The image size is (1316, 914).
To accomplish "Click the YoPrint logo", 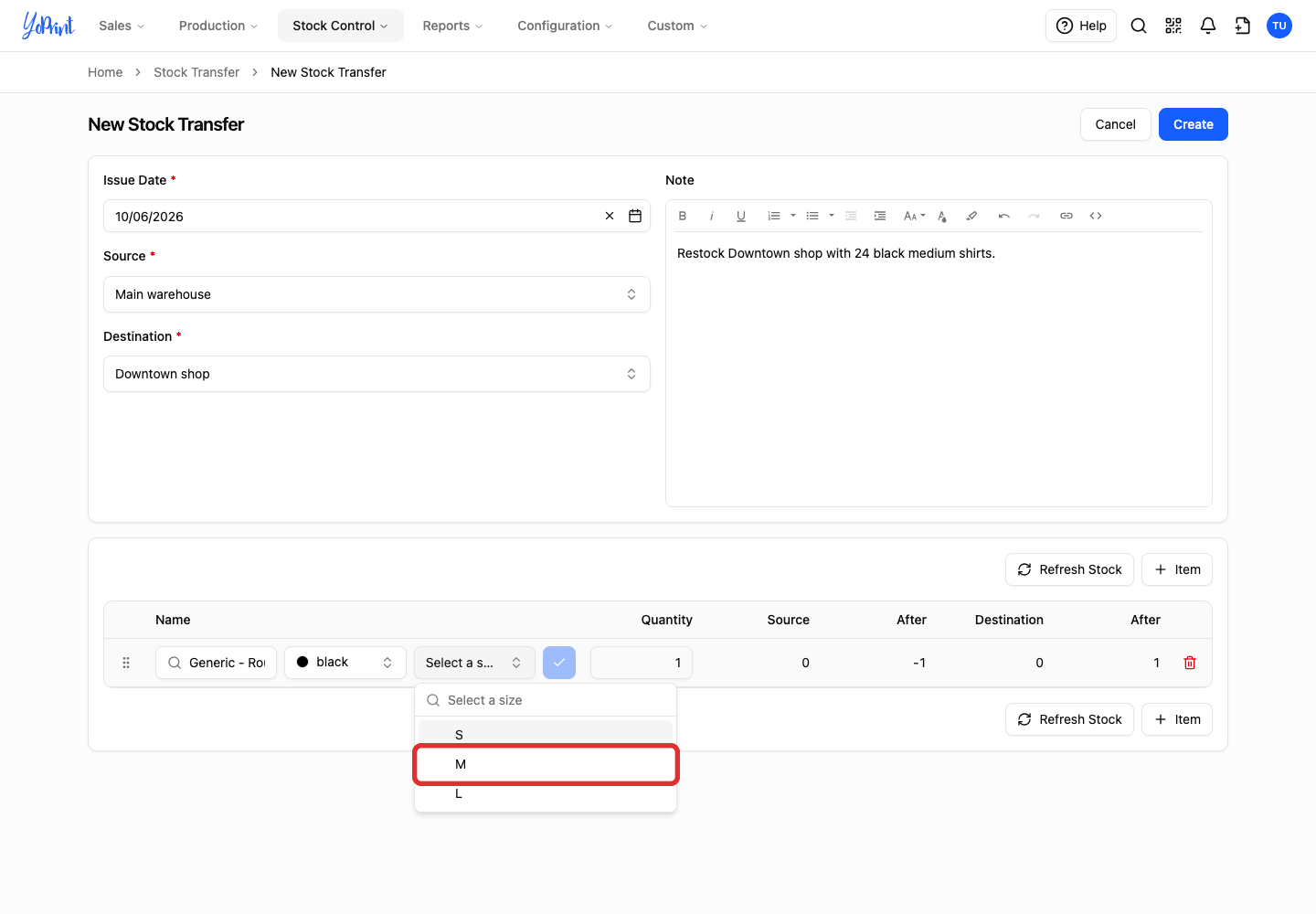I will [48, 26].
